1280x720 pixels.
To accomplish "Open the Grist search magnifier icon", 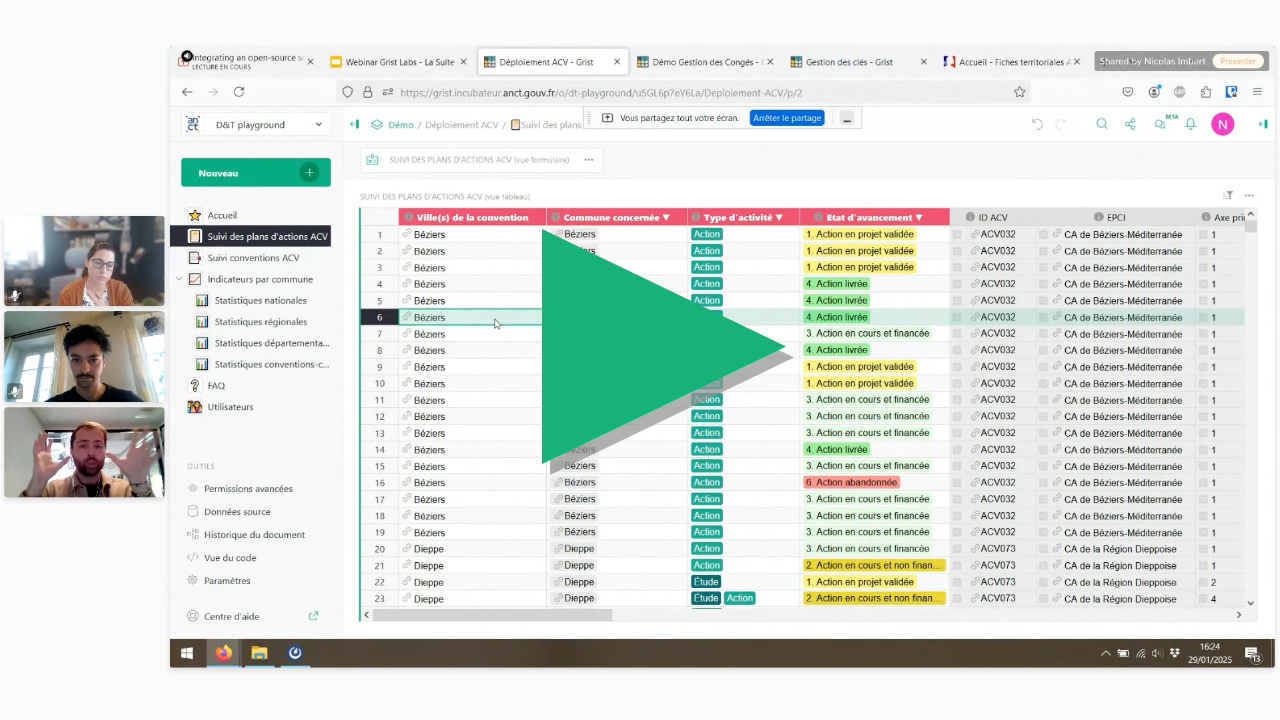I will click(x=1102, y=124).
